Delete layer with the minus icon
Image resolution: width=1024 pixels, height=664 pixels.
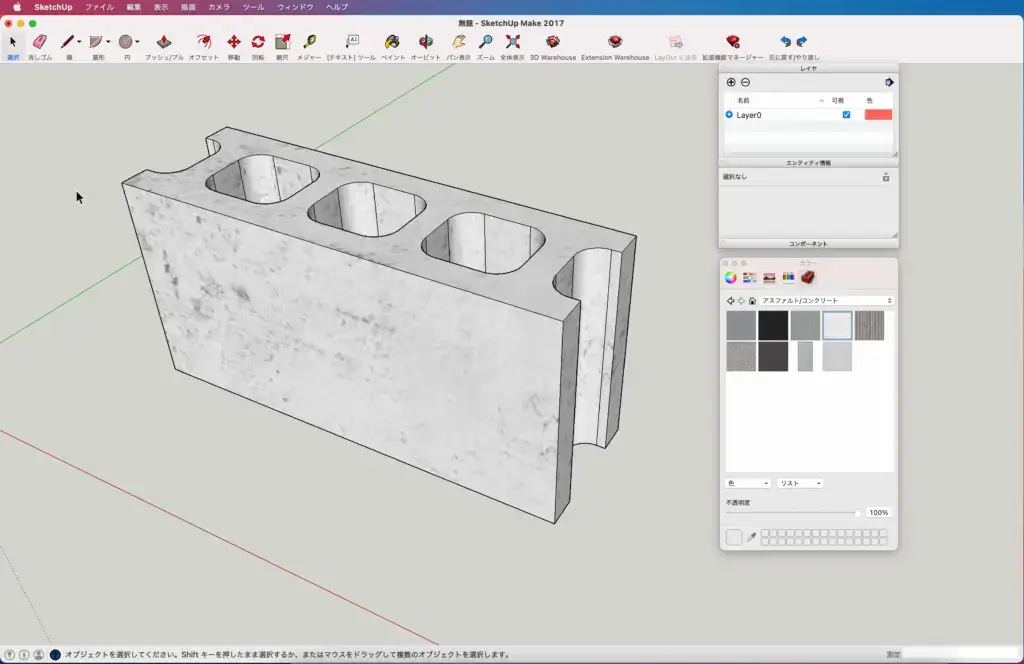(745, 82)
